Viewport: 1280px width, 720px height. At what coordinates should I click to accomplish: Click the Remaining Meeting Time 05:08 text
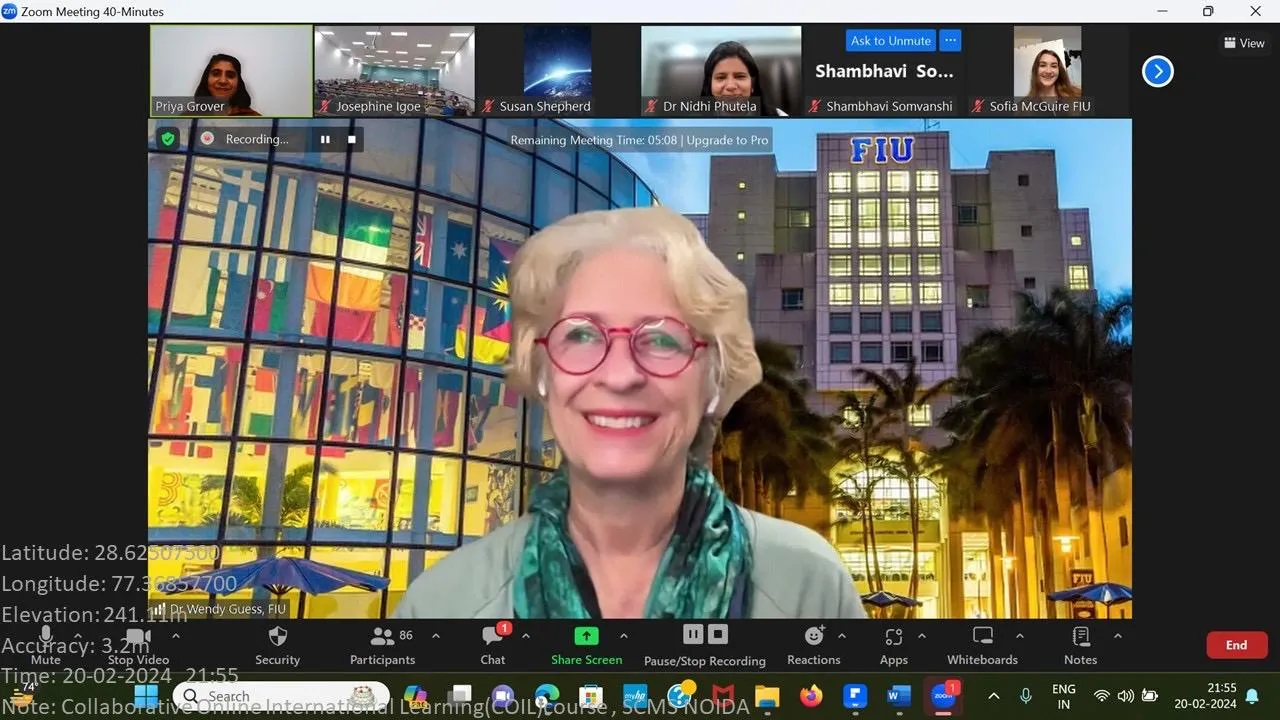594,140
